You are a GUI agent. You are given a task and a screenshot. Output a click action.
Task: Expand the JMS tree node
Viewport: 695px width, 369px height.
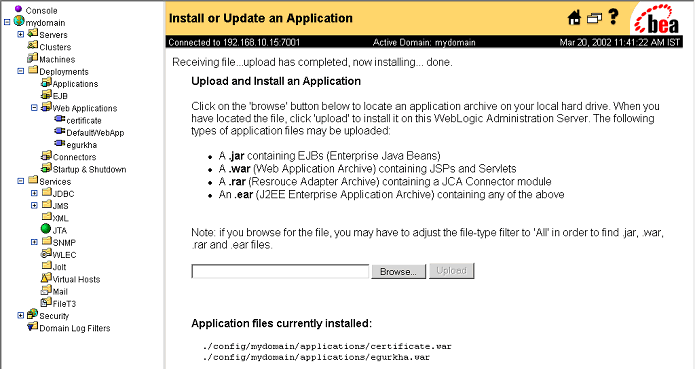coord(34,206)
